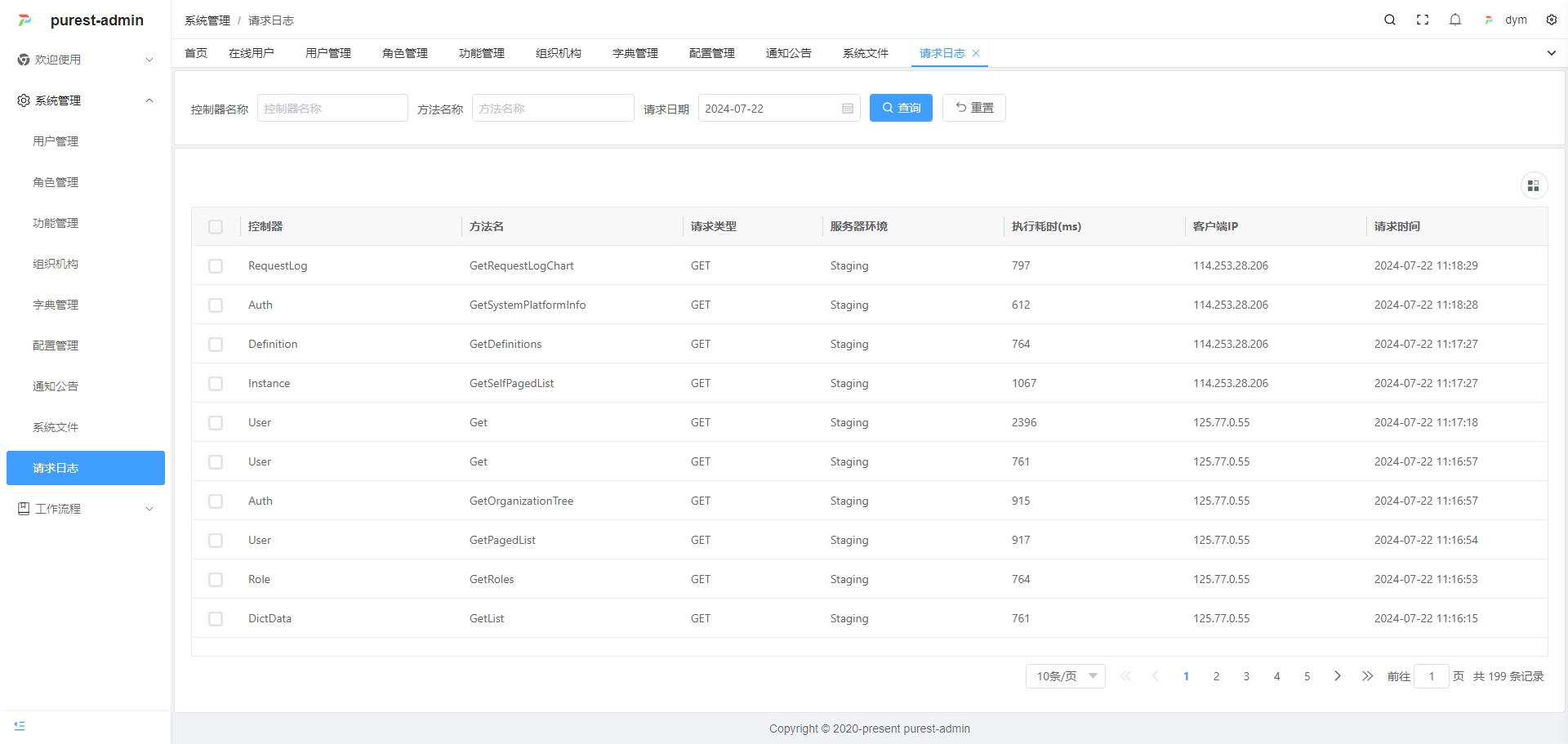Open 用户管理 in the sidebar
This screenshot has height=744, width=1568.
coord(56,141)
